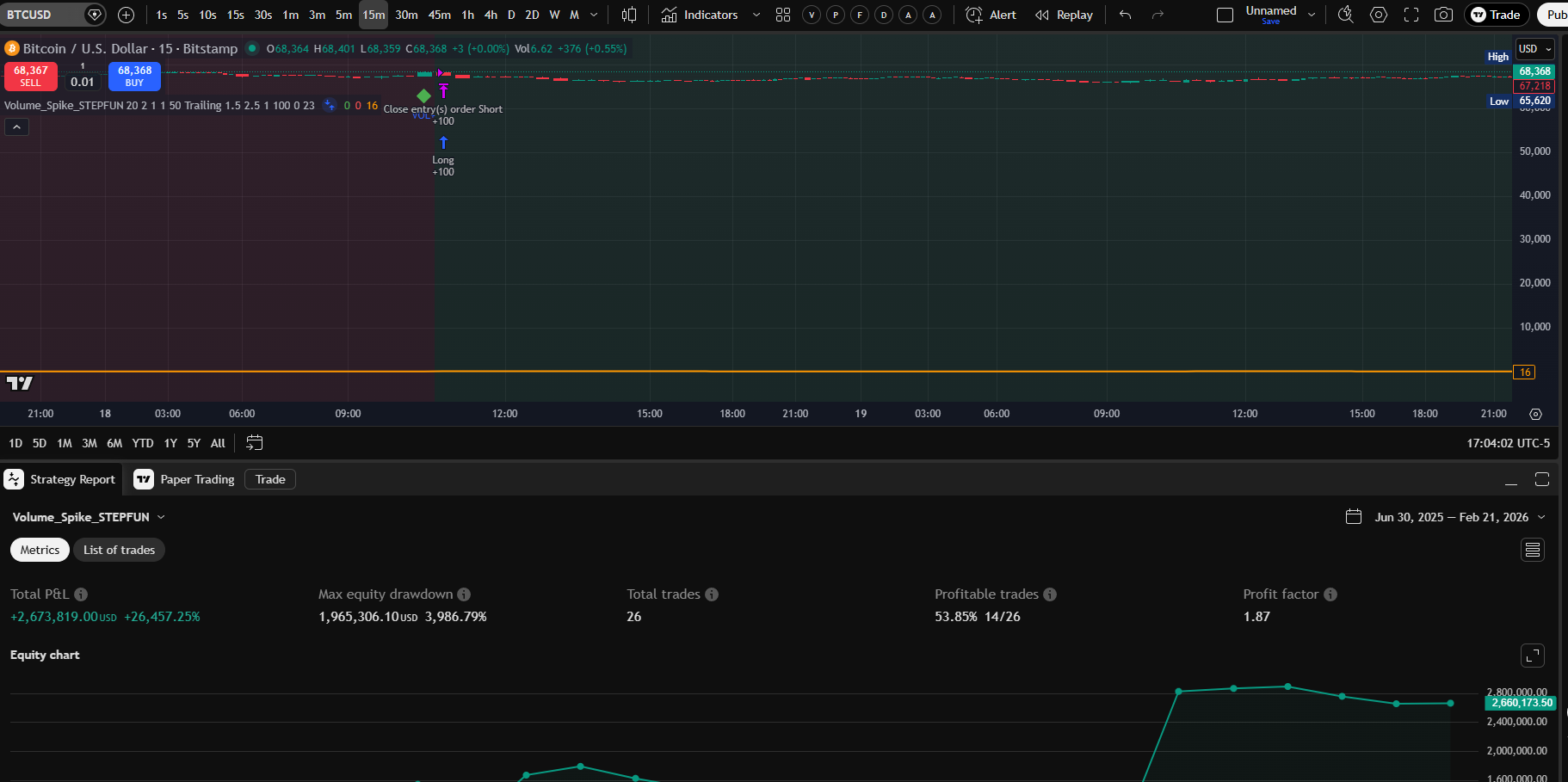Collapse the indicator labels with the arrow toggle

pos(16,126)
